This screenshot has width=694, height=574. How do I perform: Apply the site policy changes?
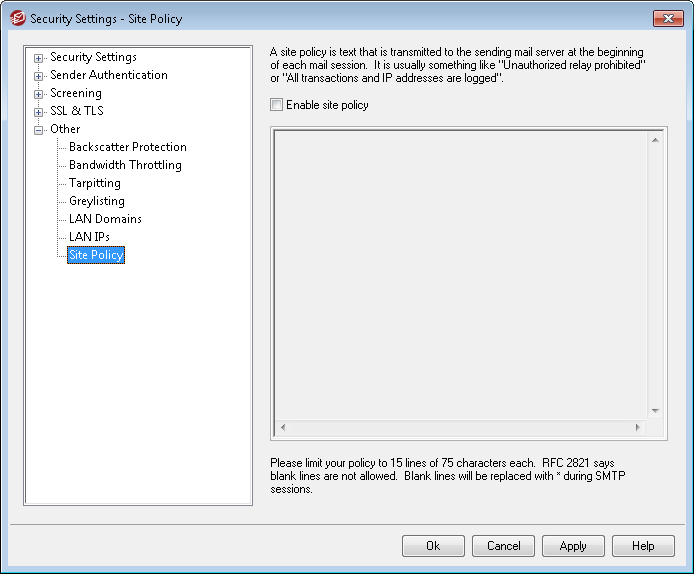pyautogui.click(x=573, y=546)
